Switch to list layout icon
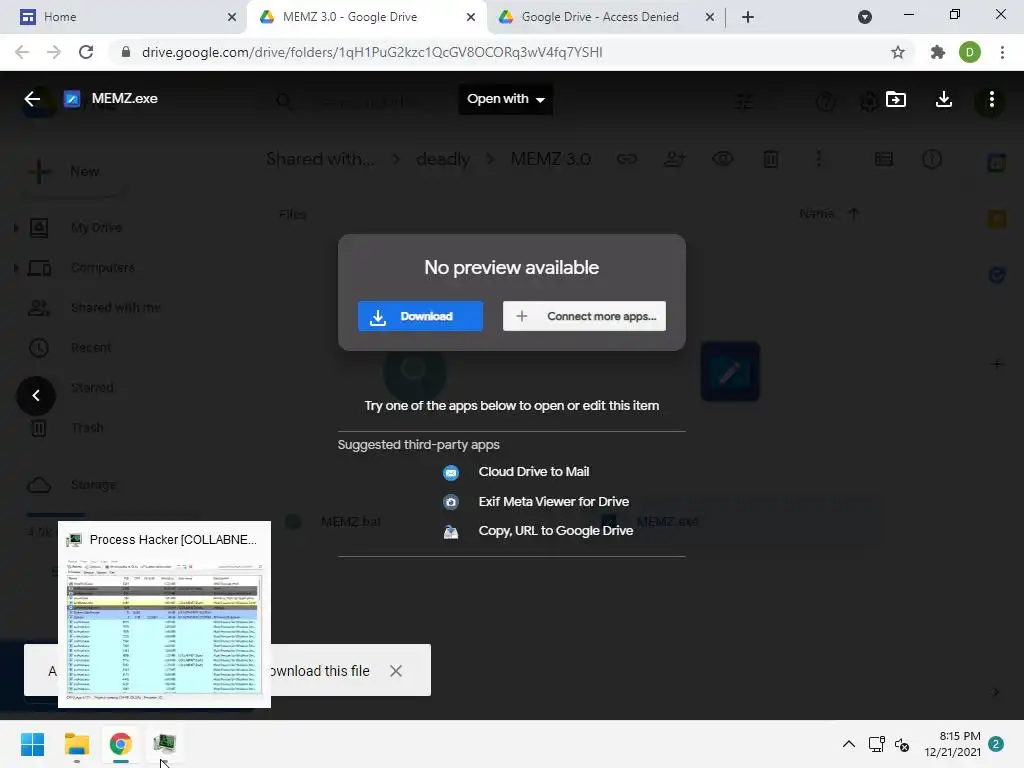1024x768 pixels. click(884, 159)
